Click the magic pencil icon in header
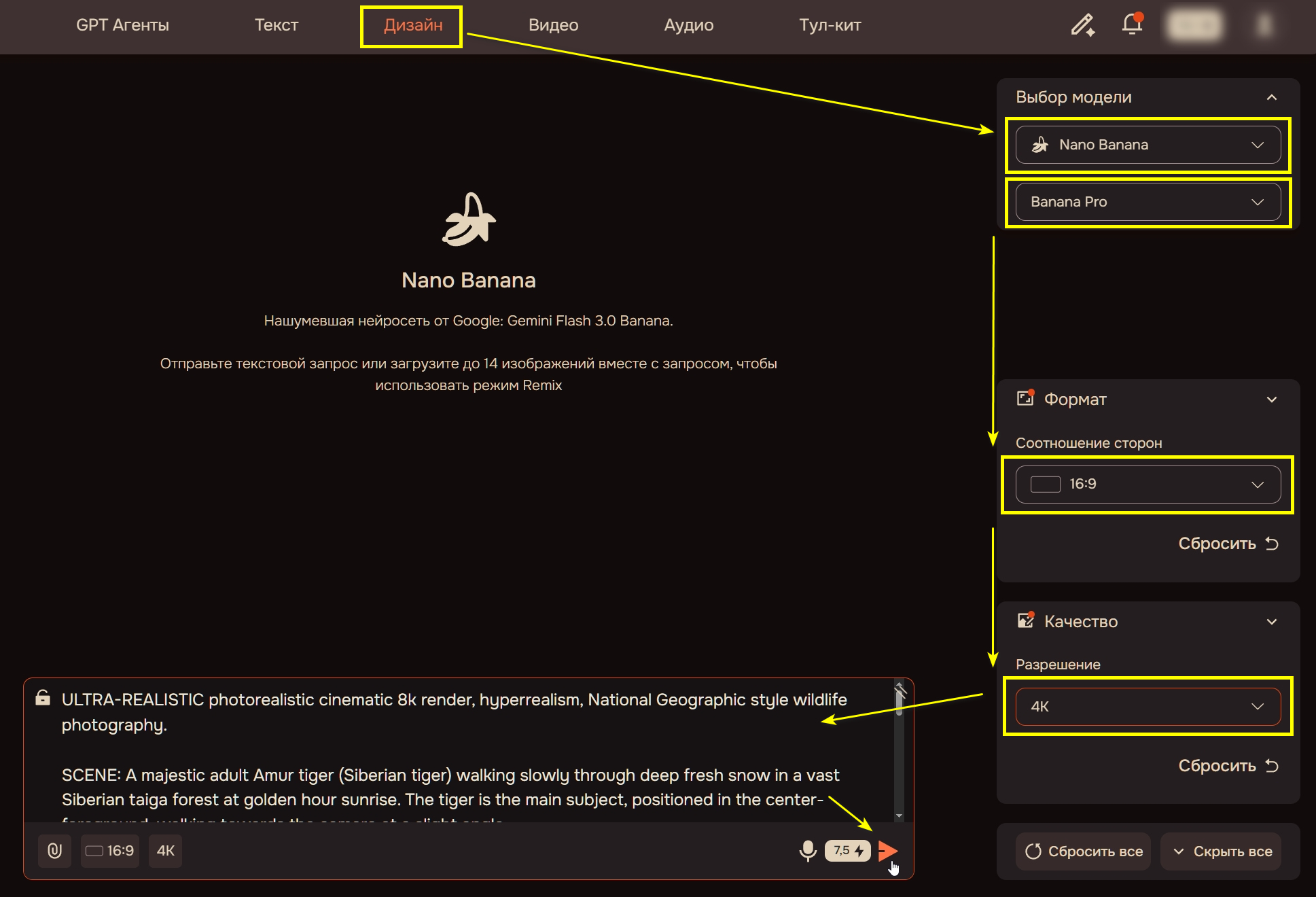 tap(1082, 25)
